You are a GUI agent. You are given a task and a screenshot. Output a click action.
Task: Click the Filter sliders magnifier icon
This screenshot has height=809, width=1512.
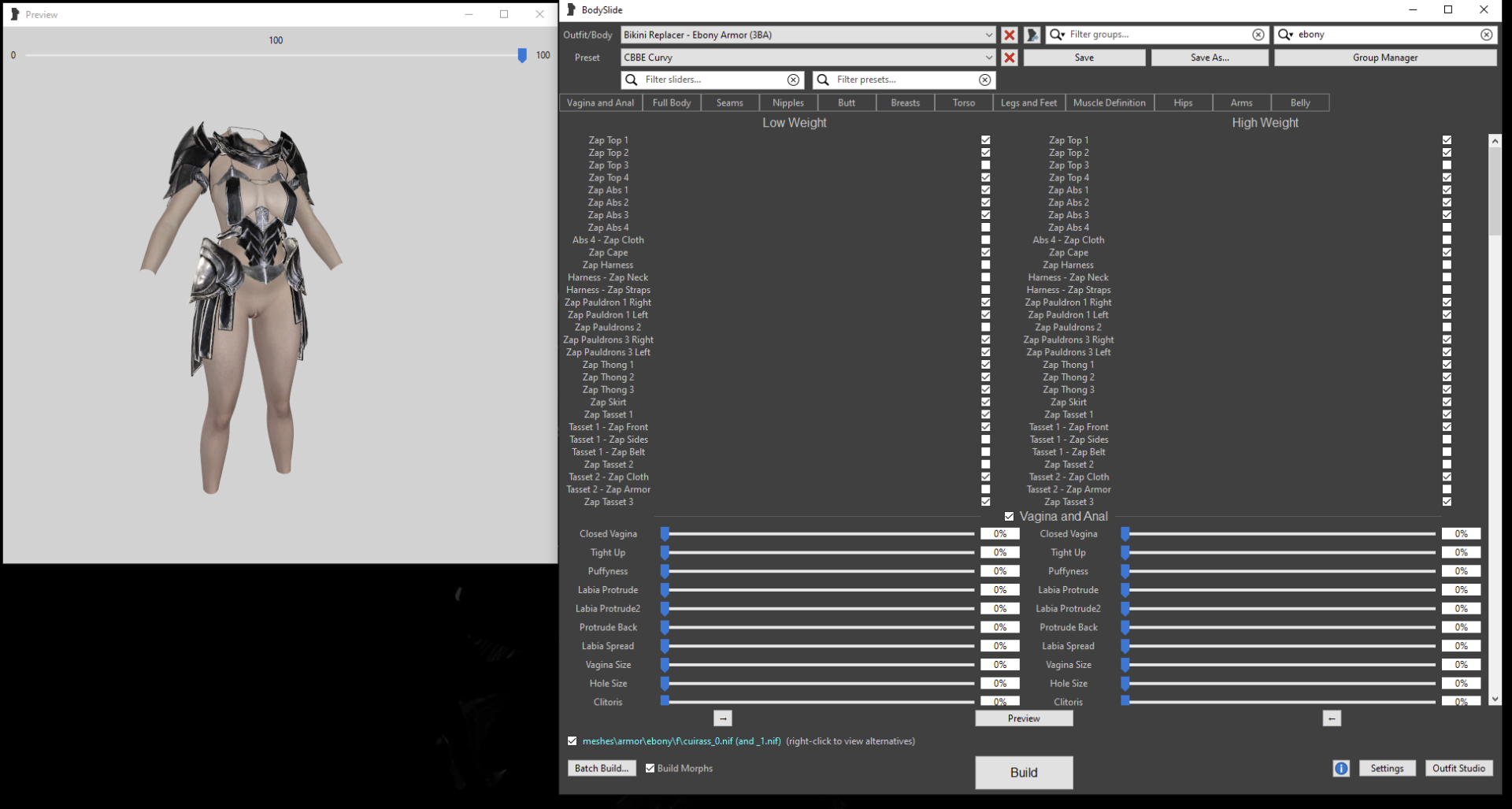click(631, 80)
